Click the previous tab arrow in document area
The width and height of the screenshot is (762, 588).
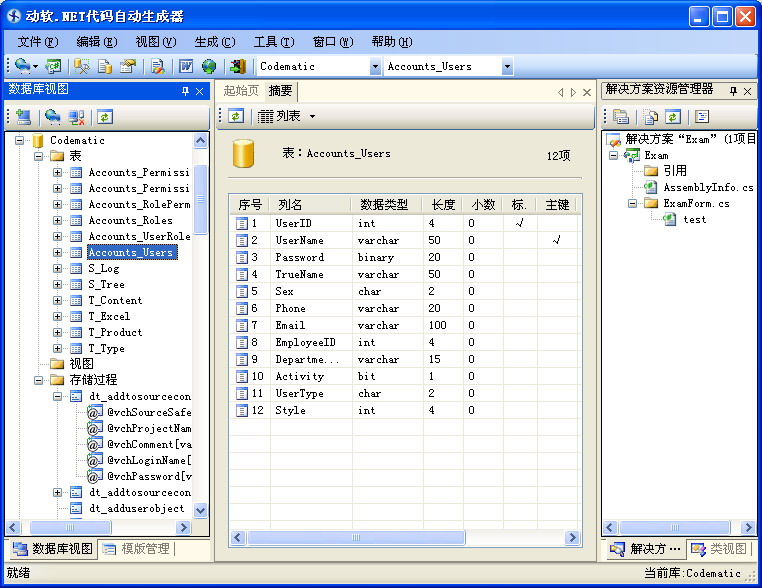(x=560, y=92)
